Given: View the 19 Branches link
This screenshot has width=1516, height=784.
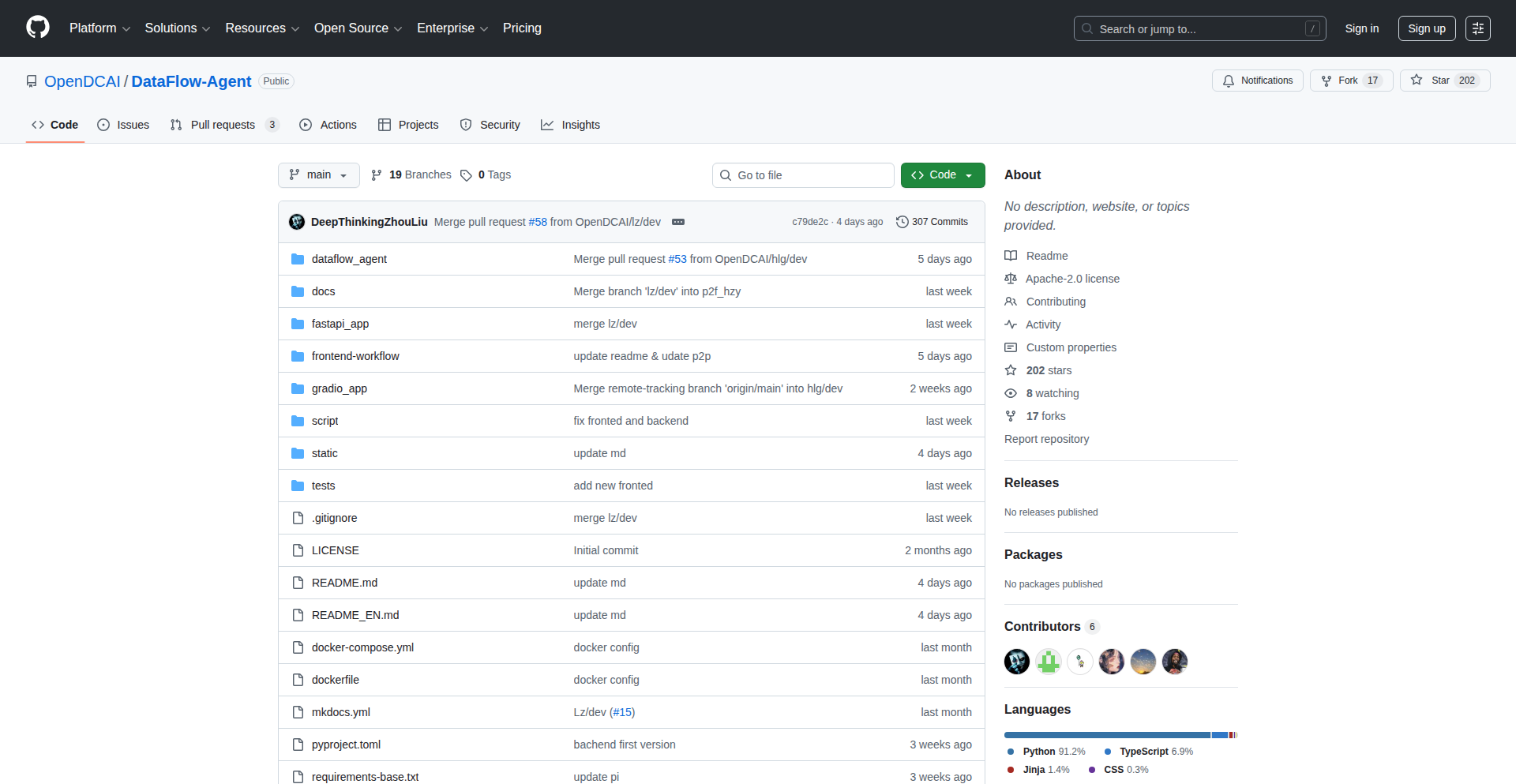Looking at the screenshot, I should (x=411, y=175).
